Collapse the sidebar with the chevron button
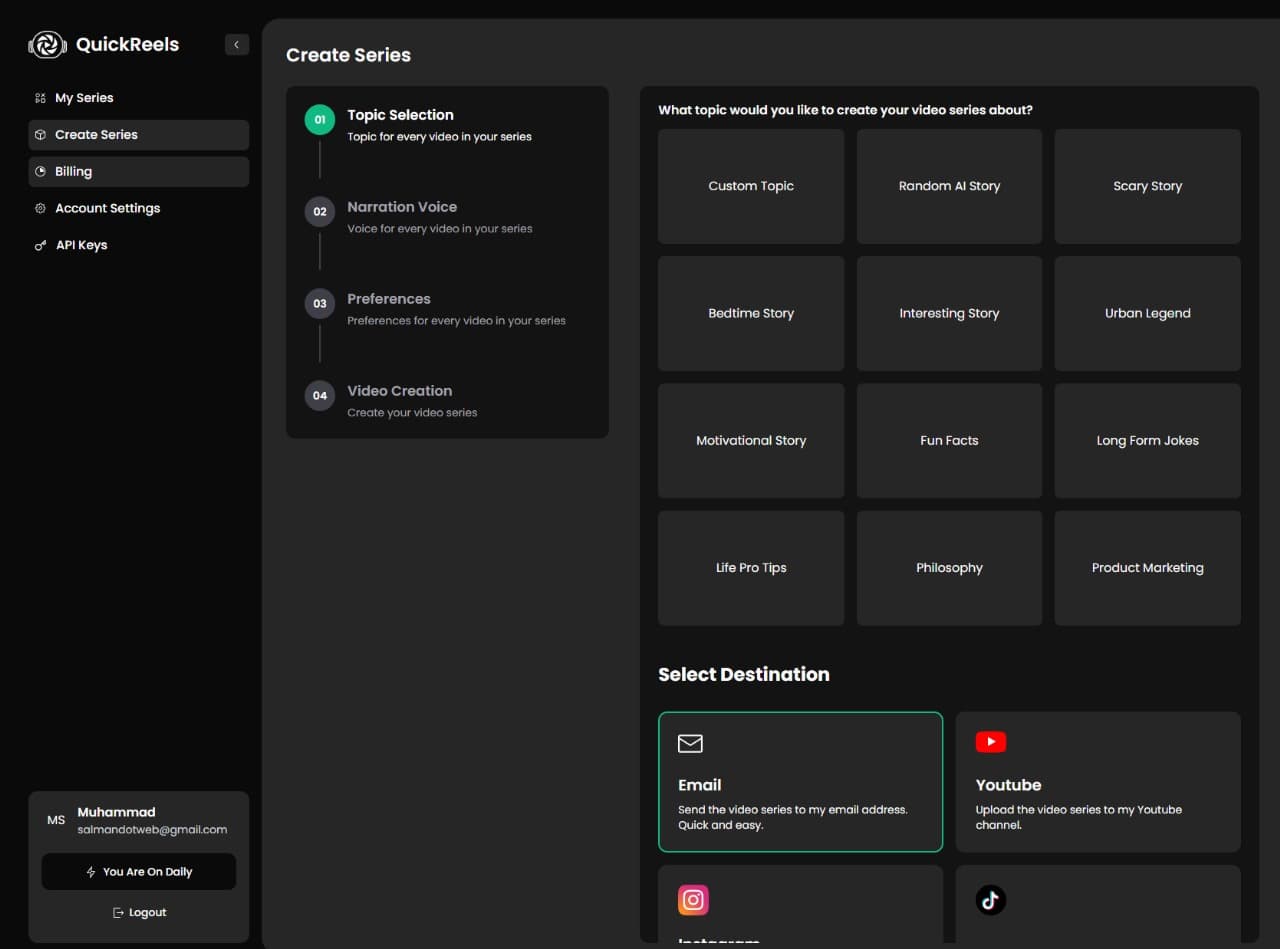The image size is (1280, 949). click(237, 44)
